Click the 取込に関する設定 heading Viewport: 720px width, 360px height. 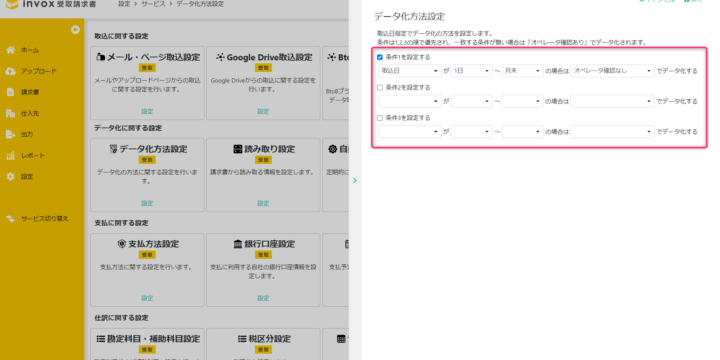121,36
